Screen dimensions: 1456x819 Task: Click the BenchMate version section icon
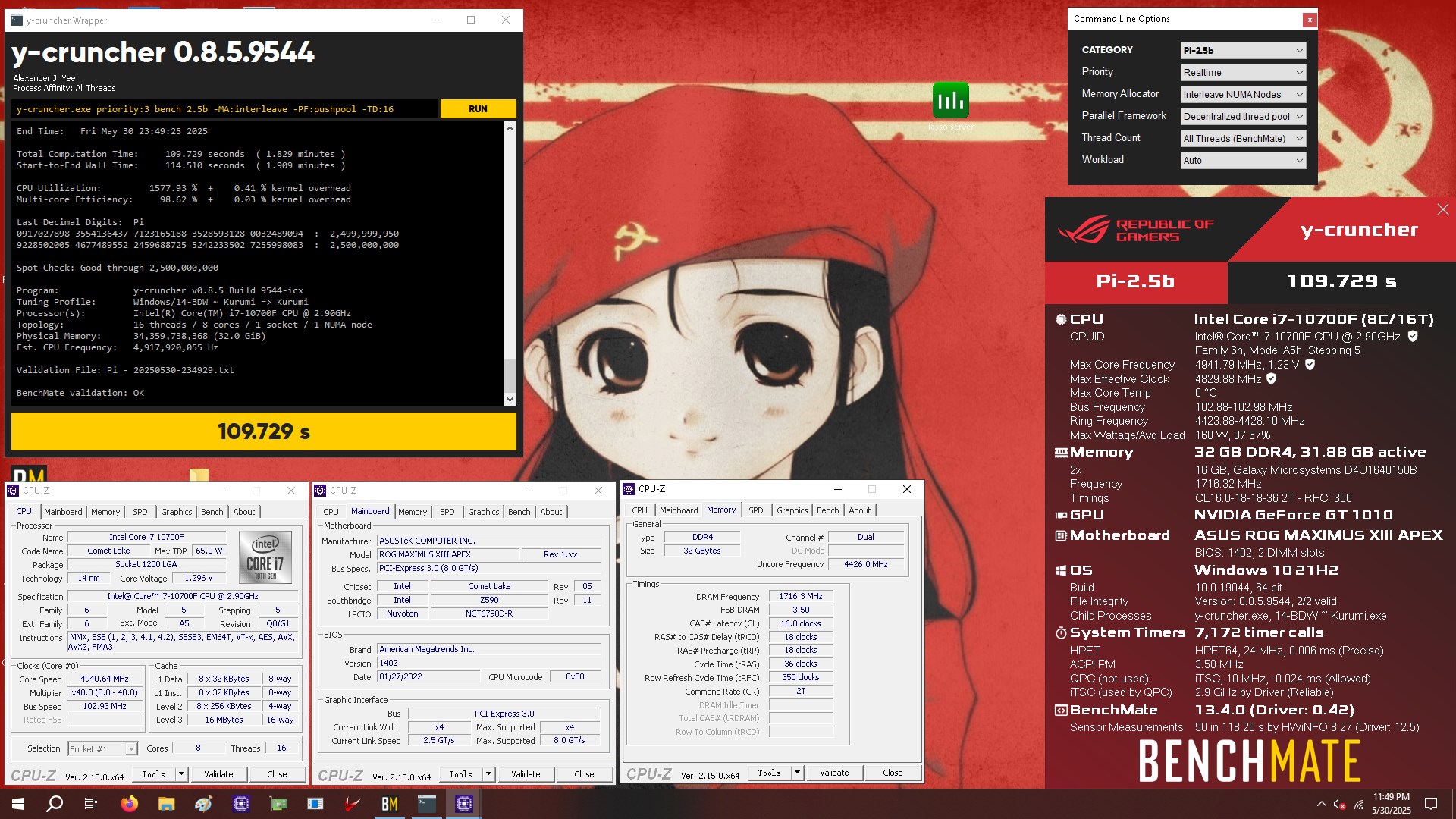[1060, 710]
